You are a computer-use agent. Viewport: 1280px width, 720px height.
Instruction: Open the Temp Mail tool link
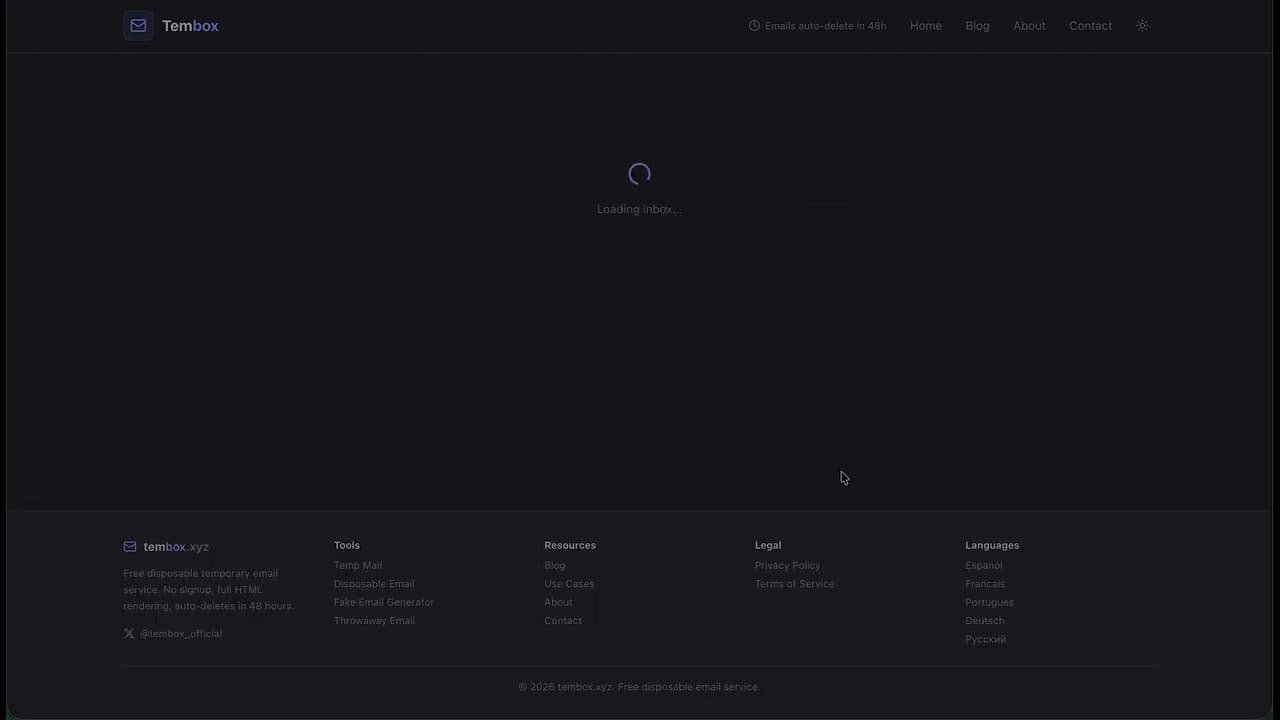click(357, 565)
